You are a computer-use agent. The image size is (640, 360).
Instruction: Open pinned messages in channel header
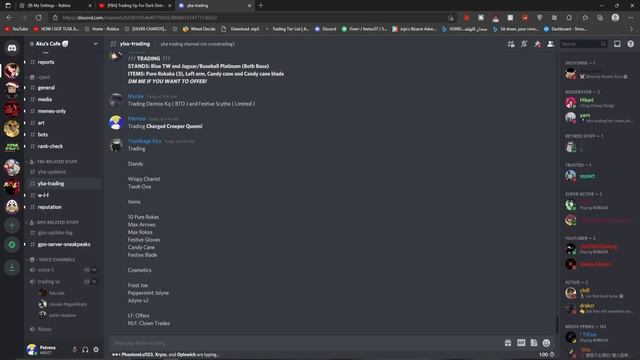537,44
